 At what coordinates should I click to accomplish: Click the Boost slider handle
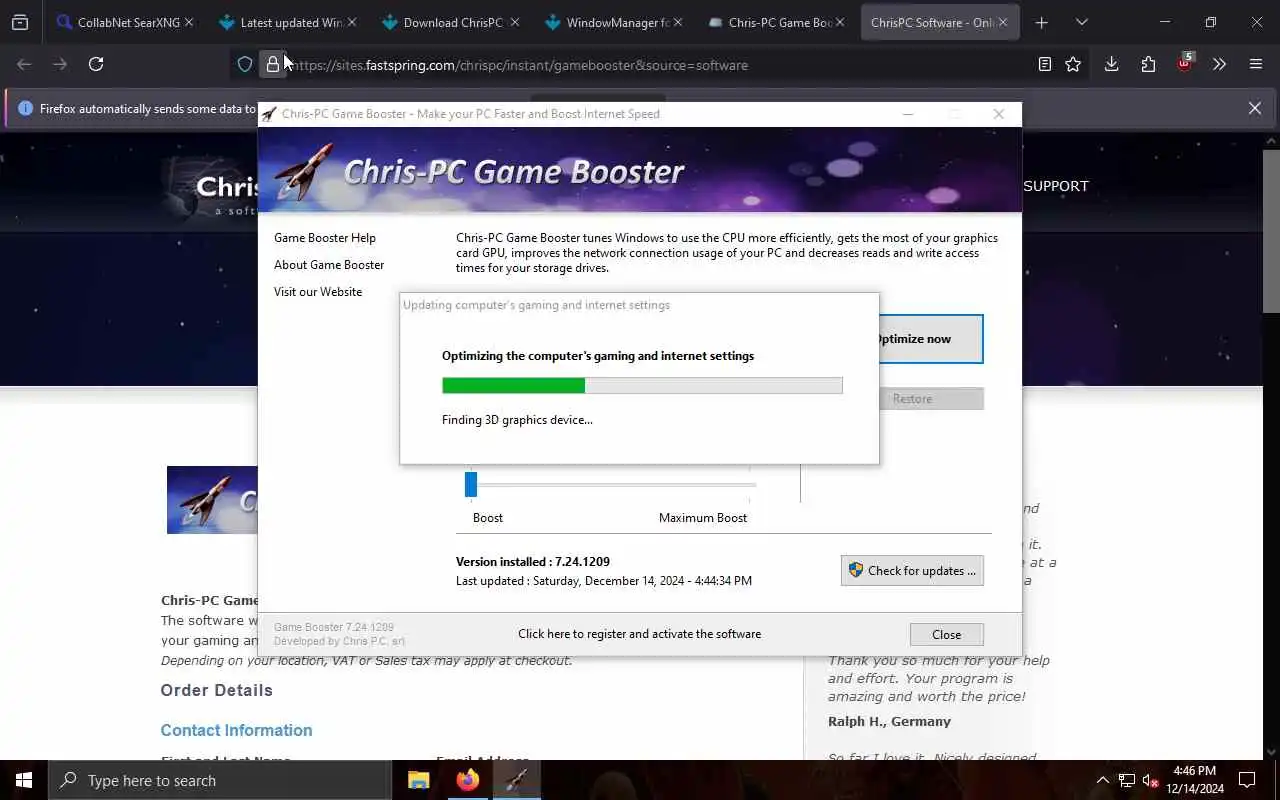[x=471, y=485]
